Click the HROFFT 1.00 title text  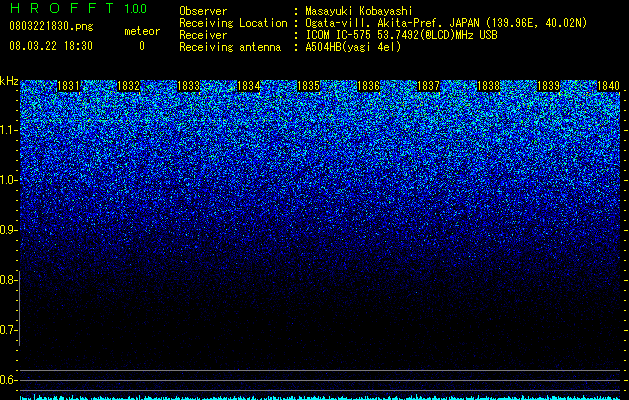78,8
